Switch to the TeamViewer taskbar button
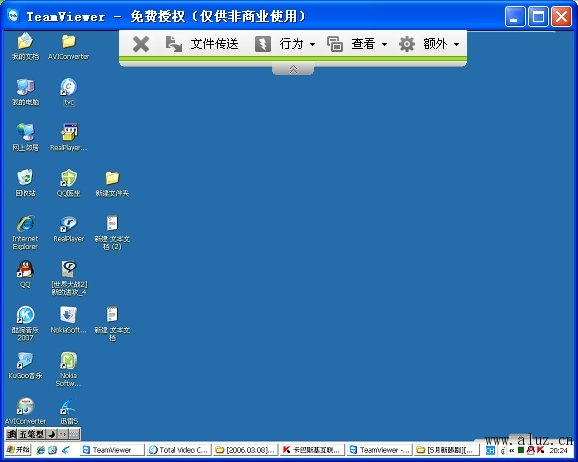The height and width of the screenshot is (462, 578). pos(112,450)
